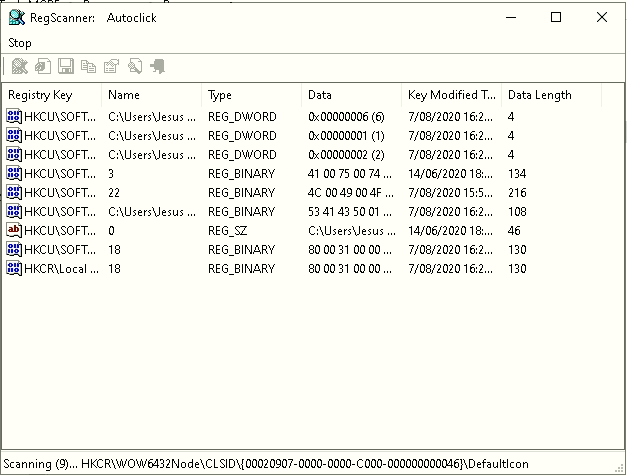Click the binary icon of the row with length 108
The height and width of the screenshot is (476, 627).
(x=14, y=212)
